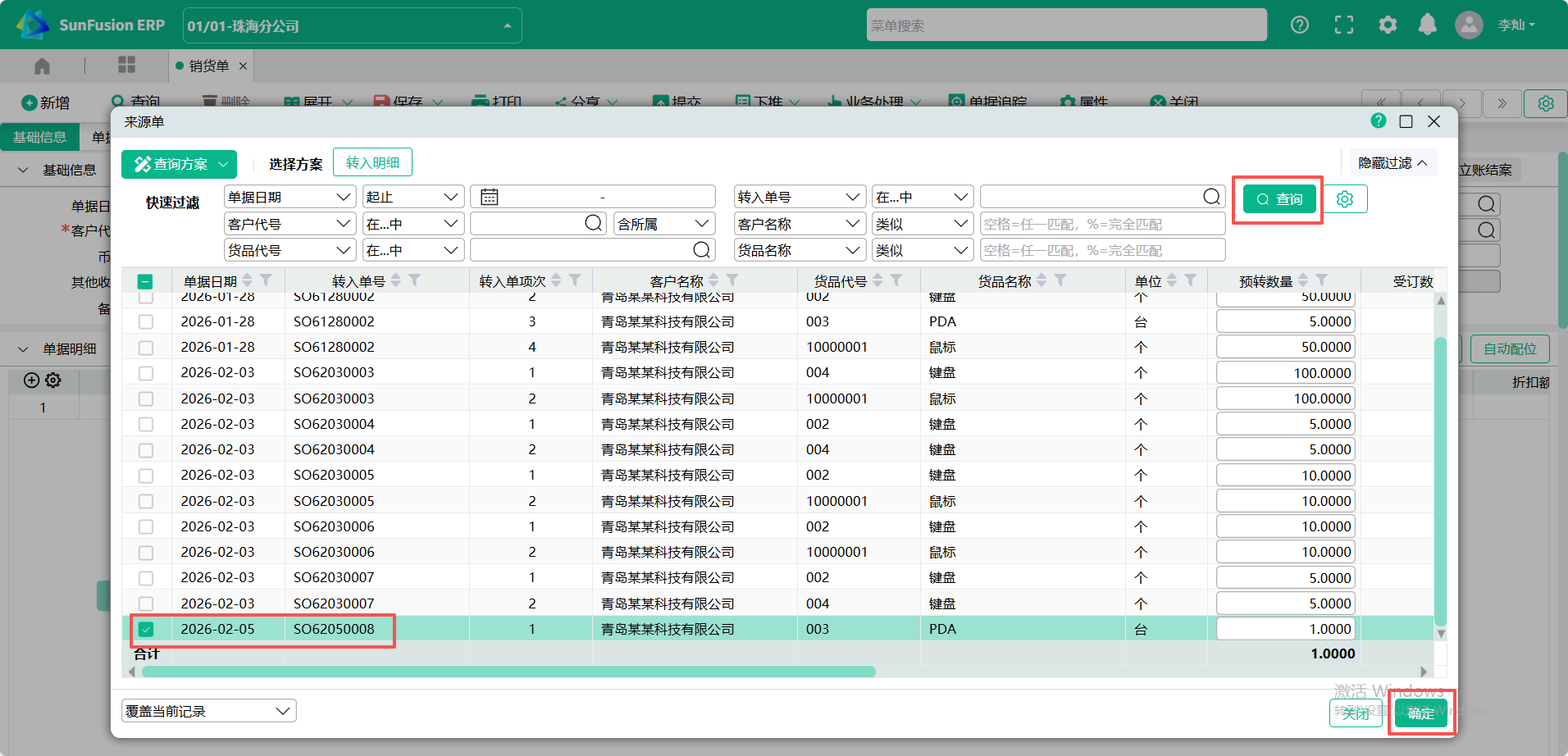Click the help question mark icon in top bar
The width and height of the screenshot is (1568, 756).
click(1299, 25)
